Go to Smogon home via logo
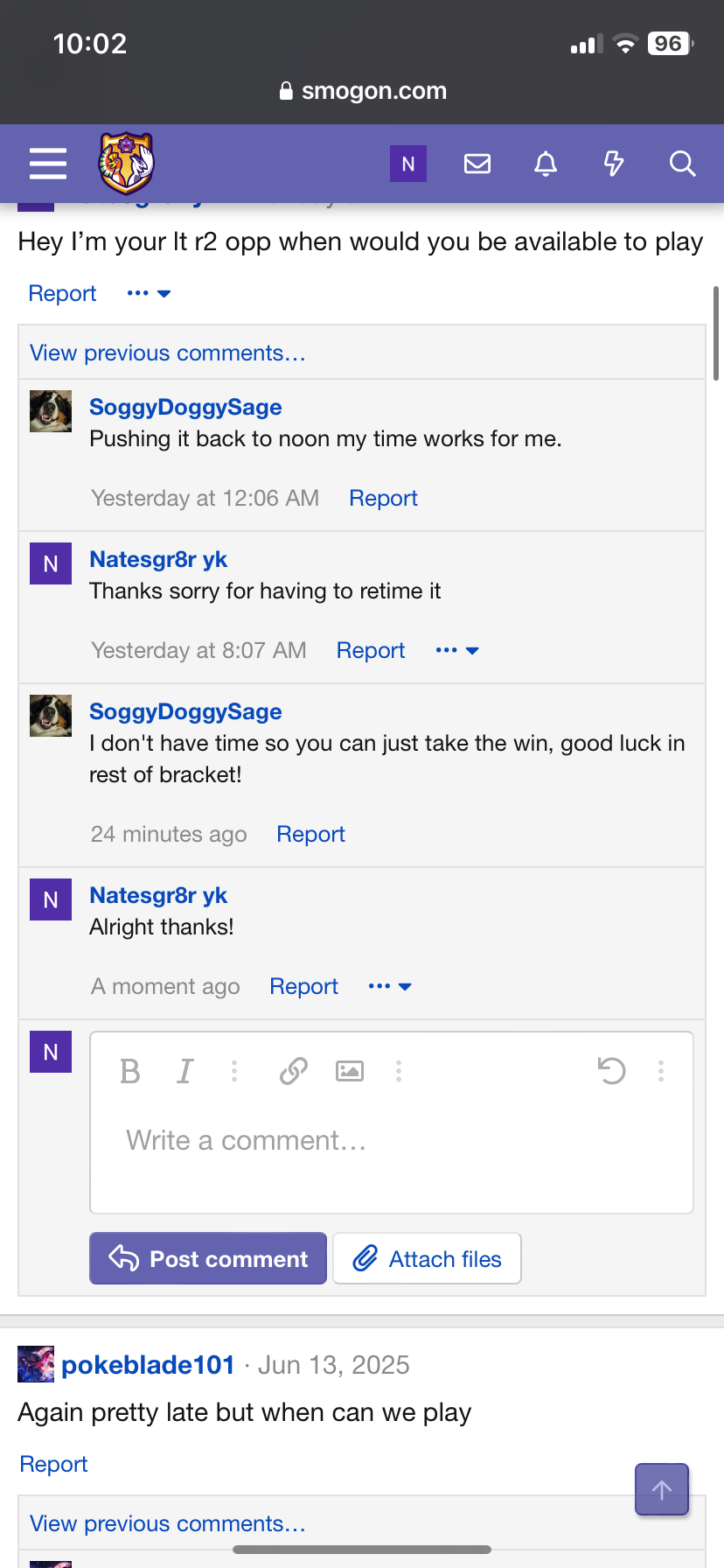The width and height of the screenshot is (724, 1568). [x=126, y=163]
